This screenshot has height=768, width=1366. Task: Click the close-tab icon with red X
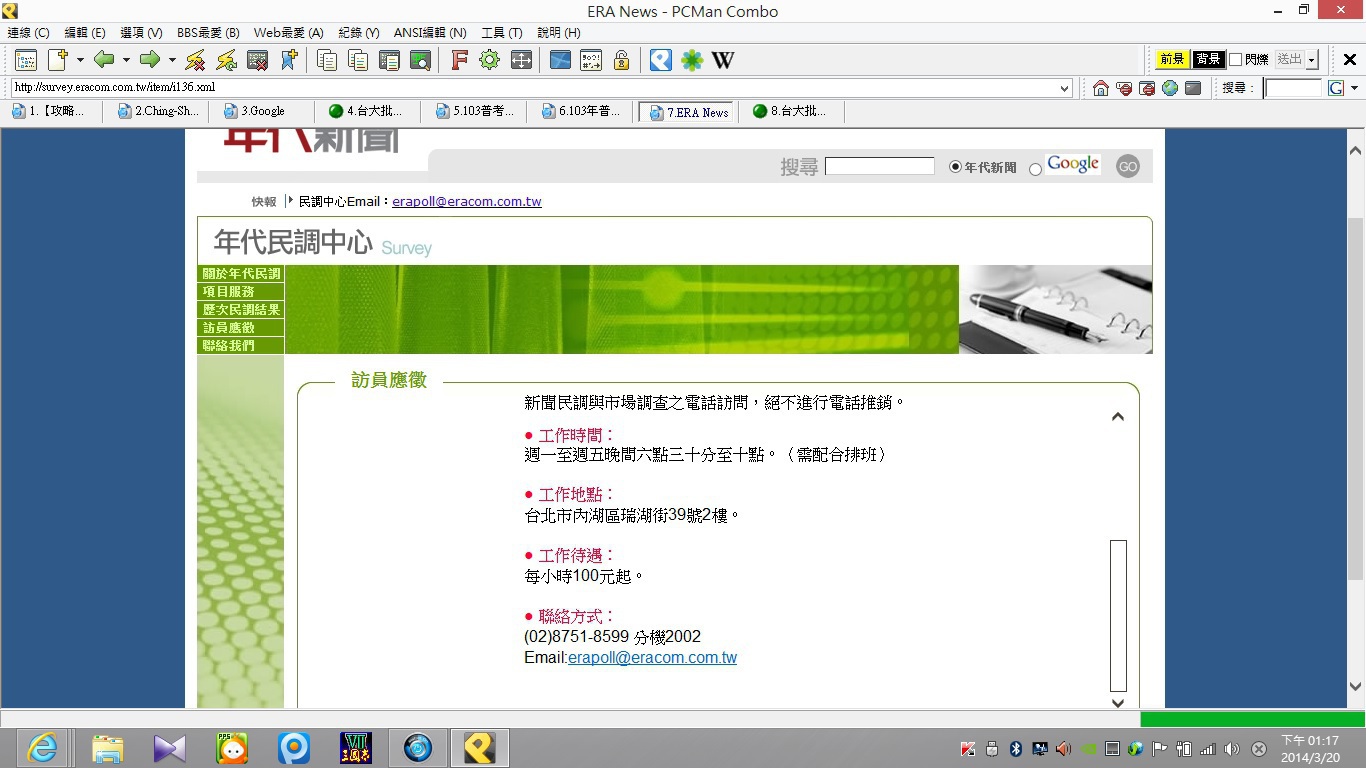(258, 60)
